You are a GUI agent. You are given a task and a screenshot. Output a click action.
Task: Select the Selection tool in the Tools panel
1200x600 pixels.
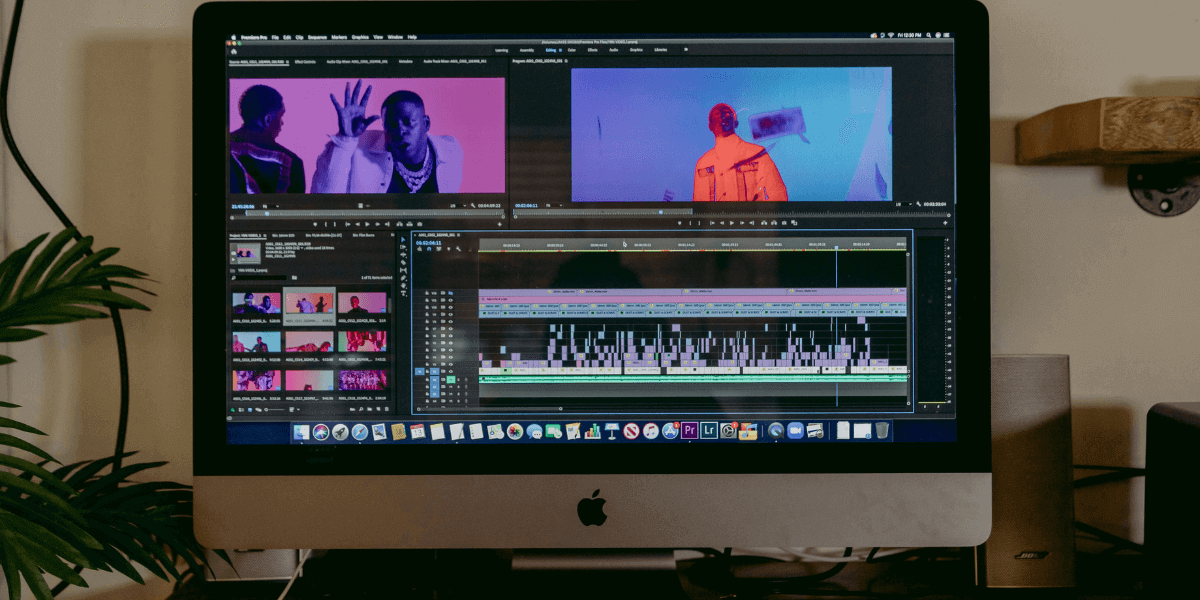(403, 240)
